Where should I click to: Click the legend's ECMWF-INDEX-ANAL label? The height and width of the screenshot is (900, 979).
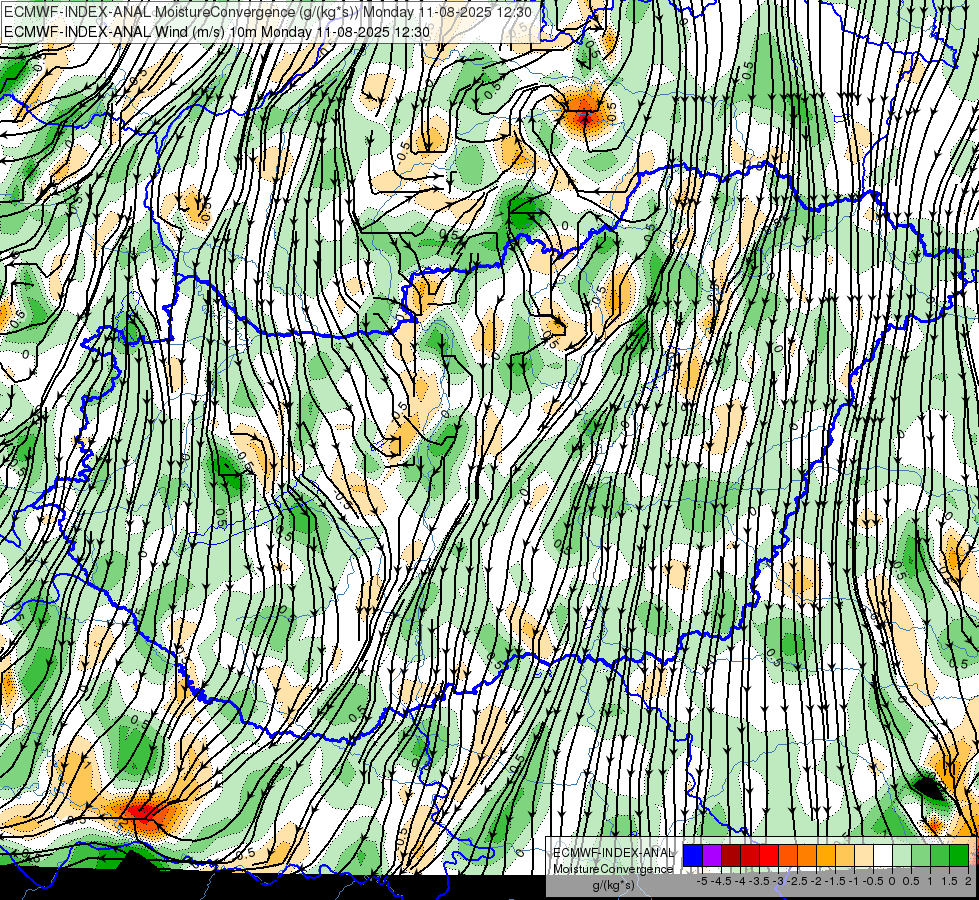coord(613,853)
